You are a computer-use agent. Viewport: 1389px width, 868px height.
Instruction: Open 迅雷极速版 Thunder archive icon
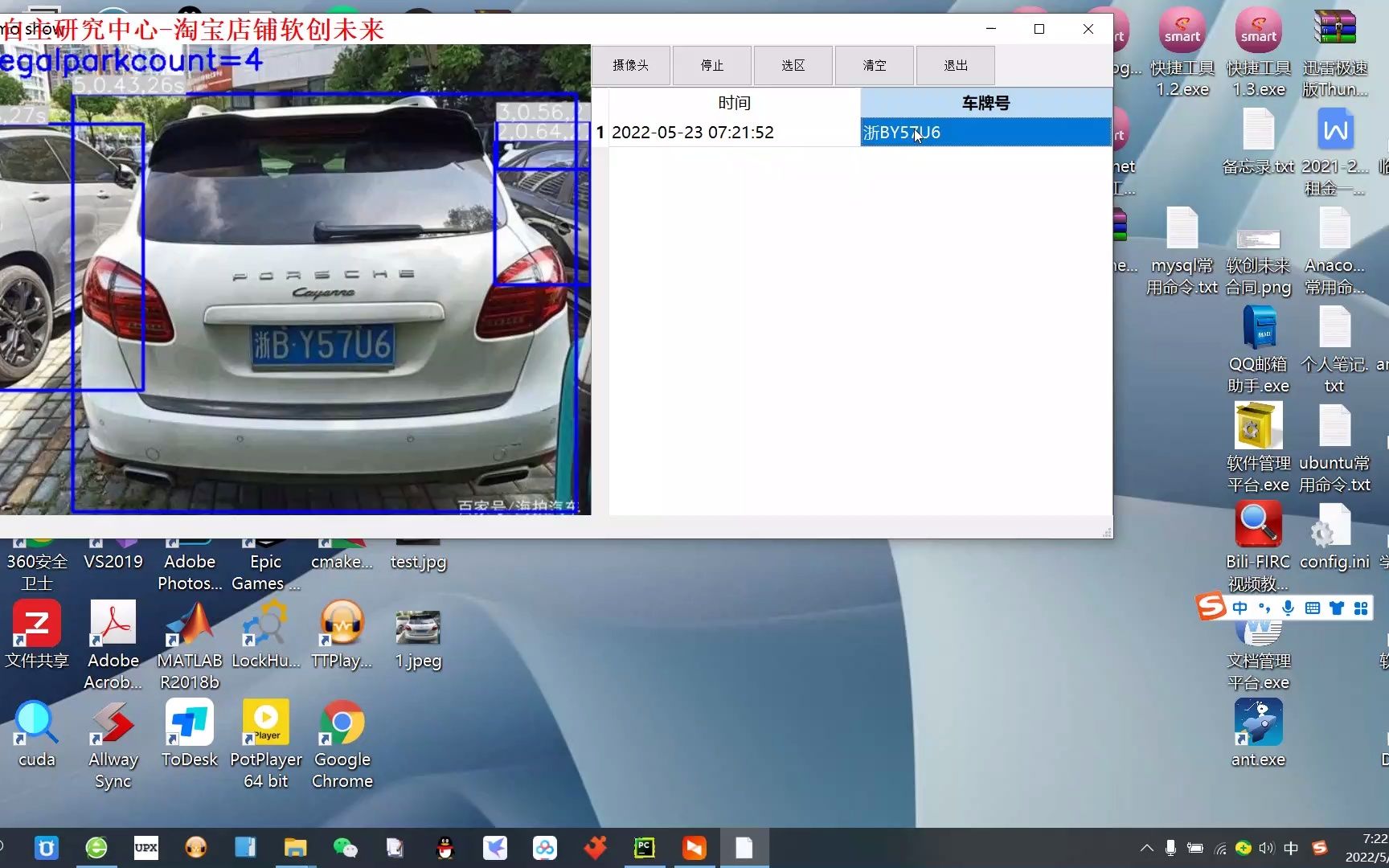tap(1334, 52)
